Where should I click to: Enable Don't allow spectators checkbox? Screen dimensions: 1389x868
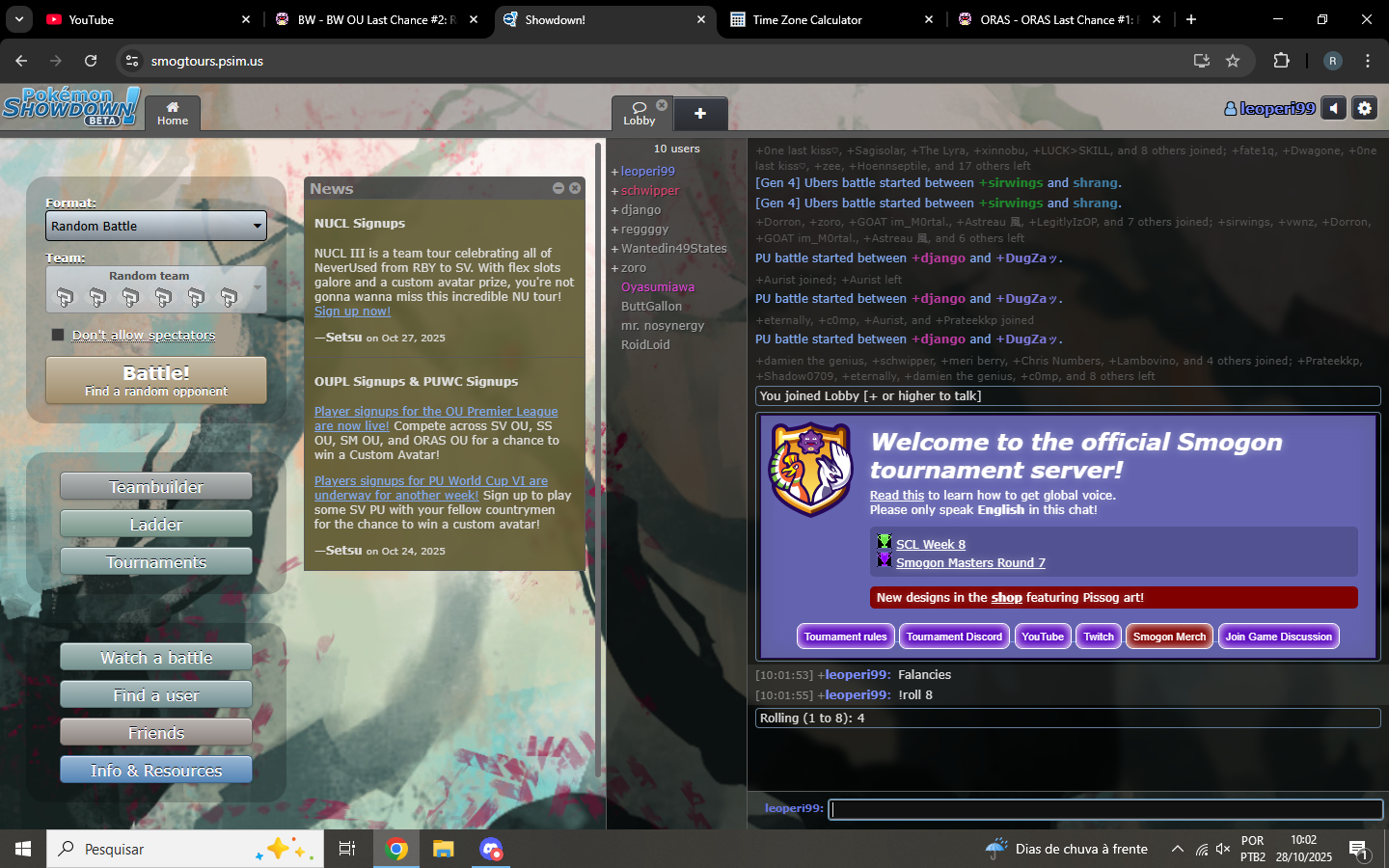point(58,335)
